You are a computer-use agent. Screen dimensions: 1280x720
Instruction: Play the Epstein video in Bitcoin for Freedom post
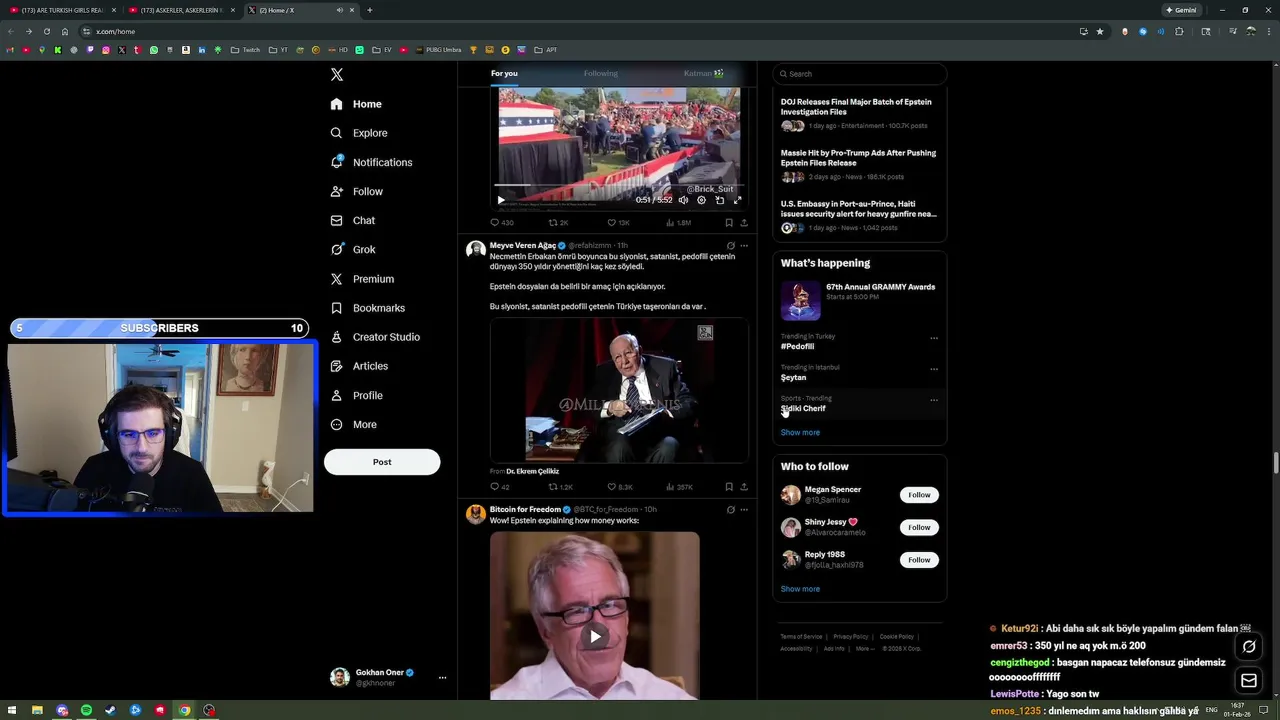click(595, 636)
